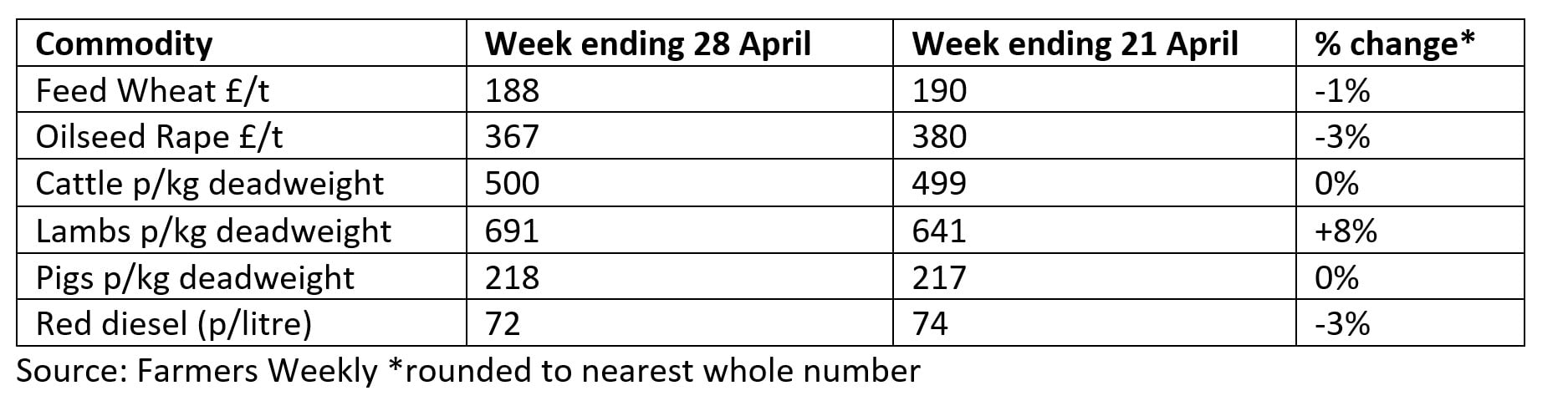The height and width of the screenshot is (406, 1568).
Task: Select the 217 Pigs price cell
Action: (939, 277)
